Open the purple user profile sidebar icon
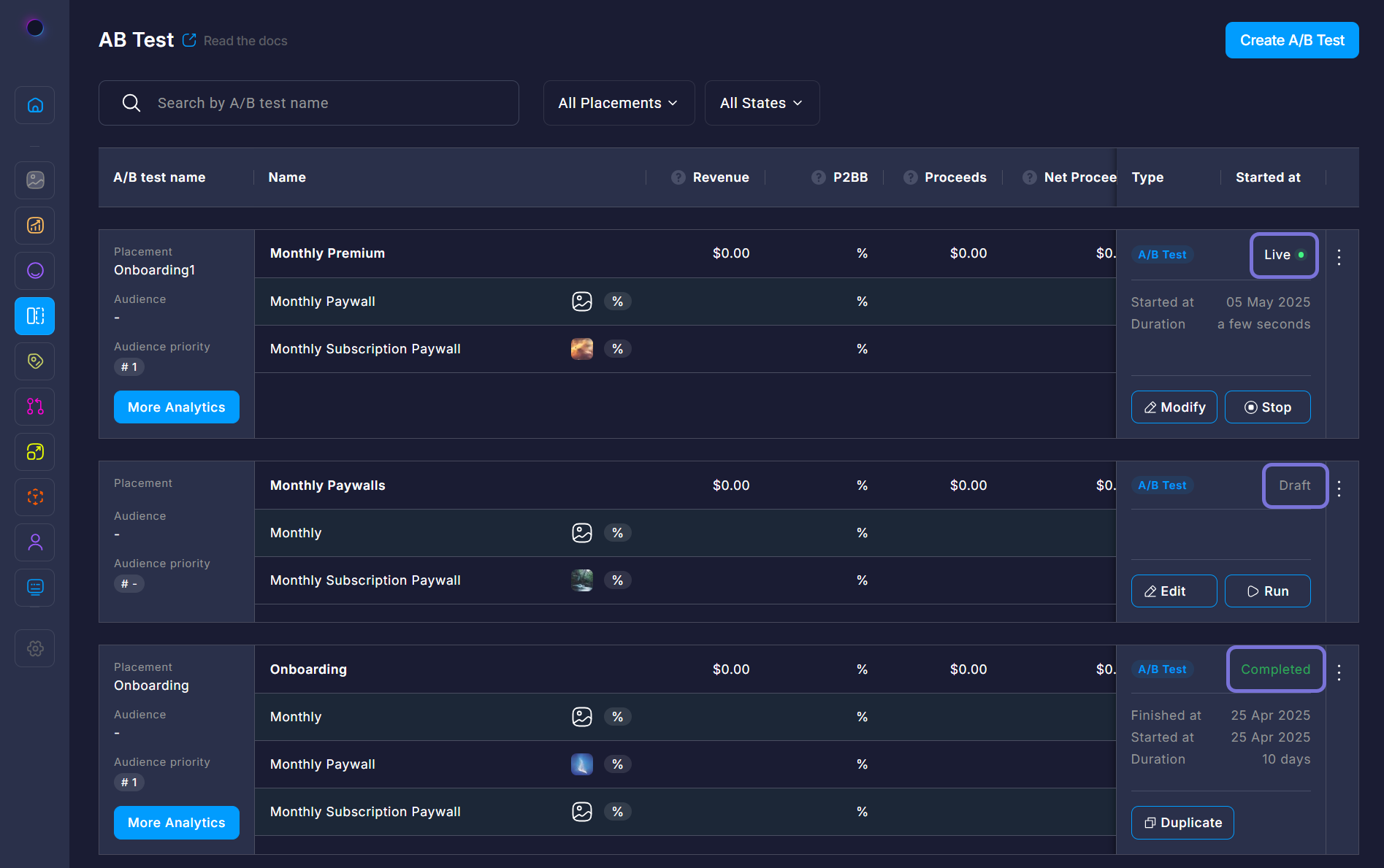 (x=35, y=542)
